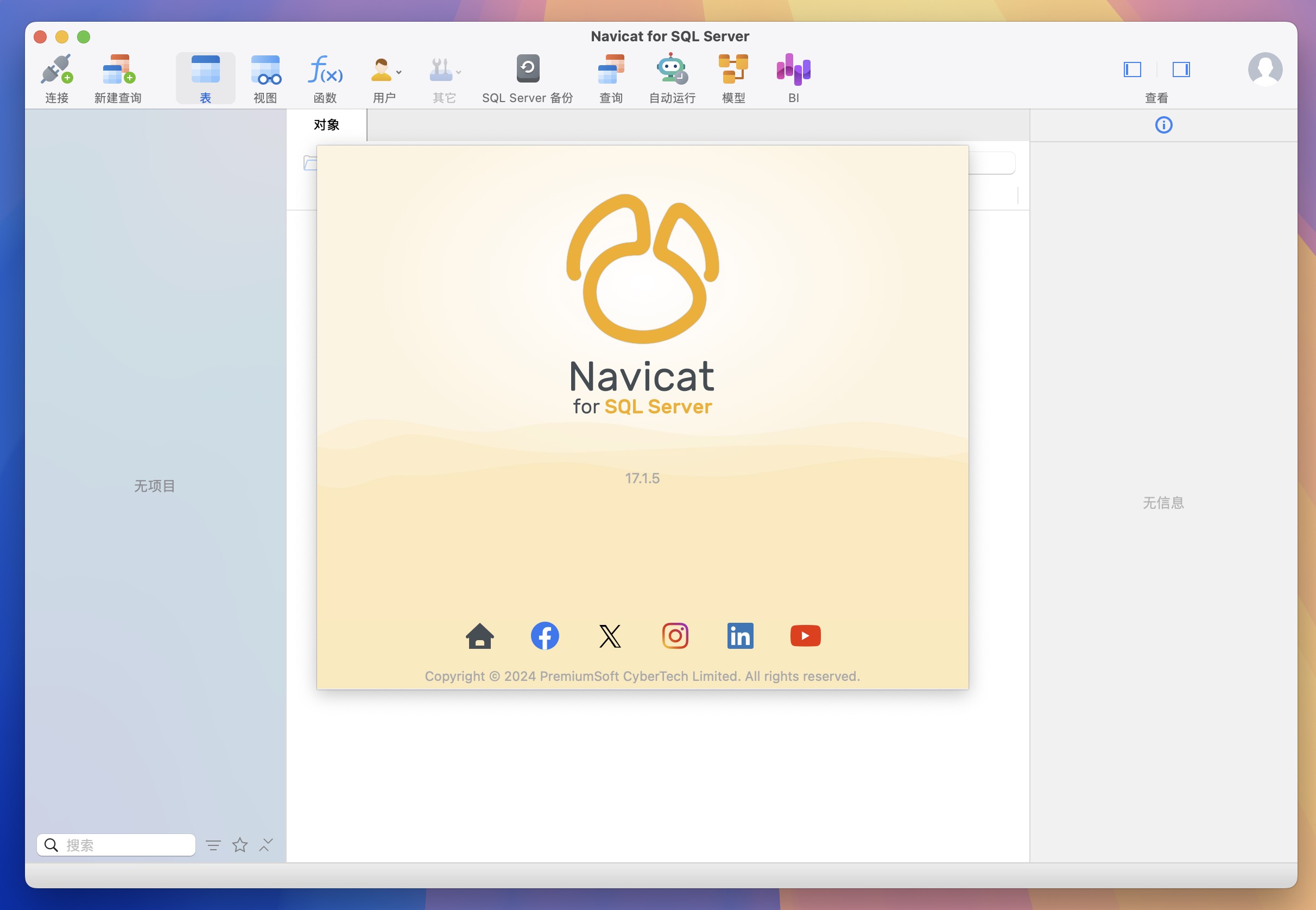1316x910 pixels.
Task: Collapse all with the chevrons icon
Action: 266,845
